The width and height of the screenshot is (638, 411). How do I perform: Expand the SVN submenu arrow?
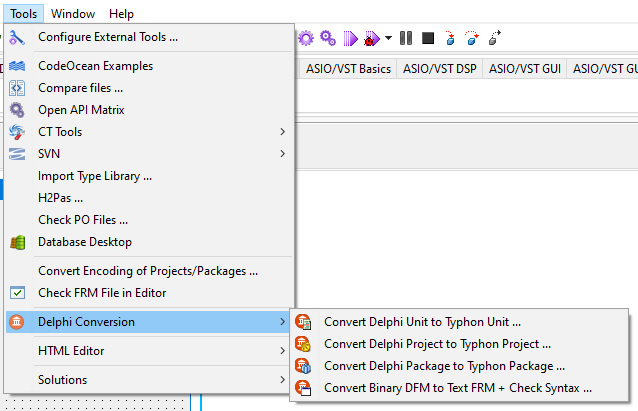click(x=282, y=154)
